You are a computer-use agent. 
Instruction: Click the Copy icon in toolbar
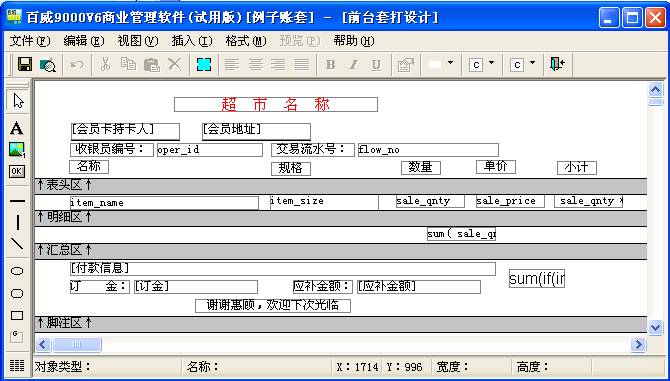point(128,64)
